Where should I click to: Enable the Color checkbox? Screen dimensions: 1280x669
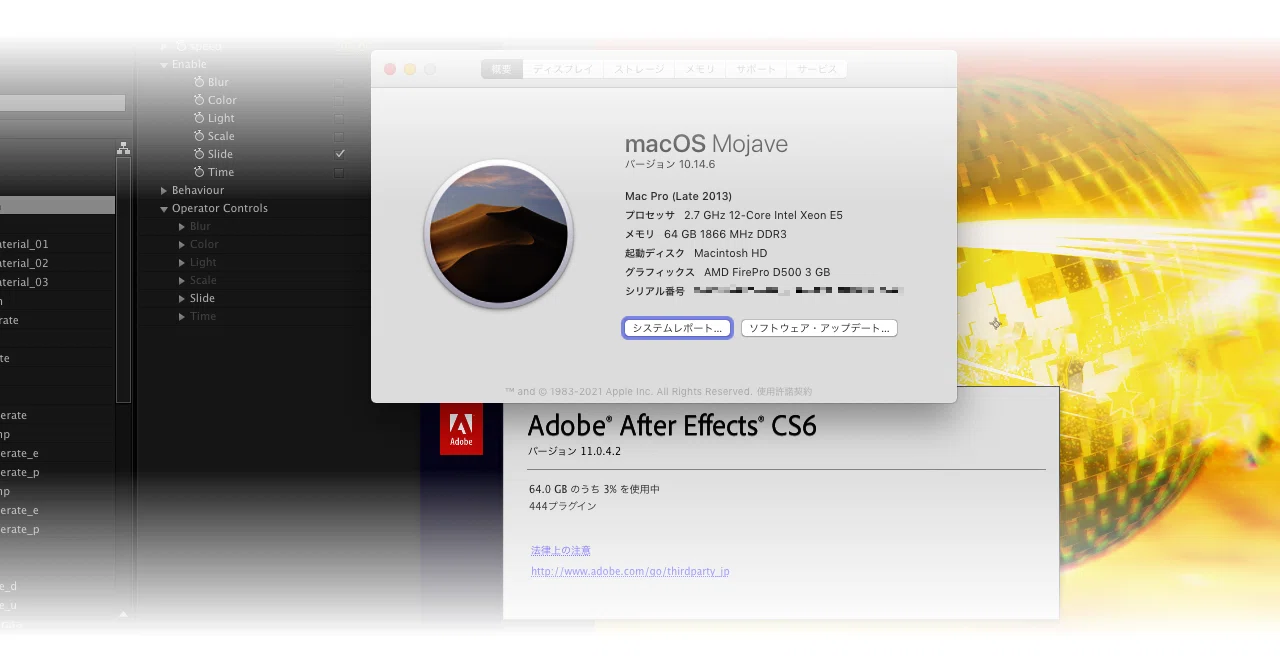click(x=339, y=100)
